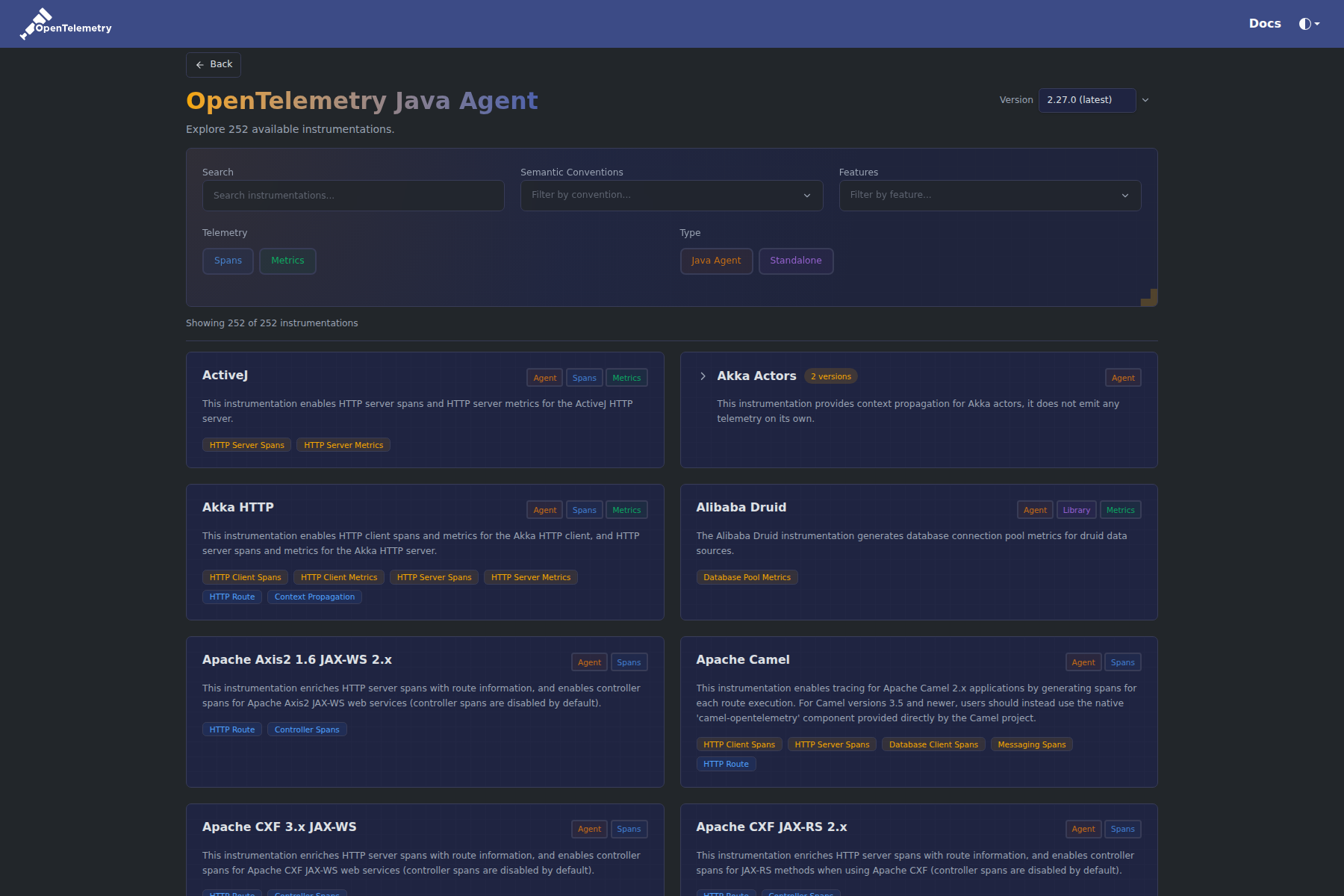Click the Metrics badge on Alibaba Druid

pyautogui.click(x=1121, y=510)
